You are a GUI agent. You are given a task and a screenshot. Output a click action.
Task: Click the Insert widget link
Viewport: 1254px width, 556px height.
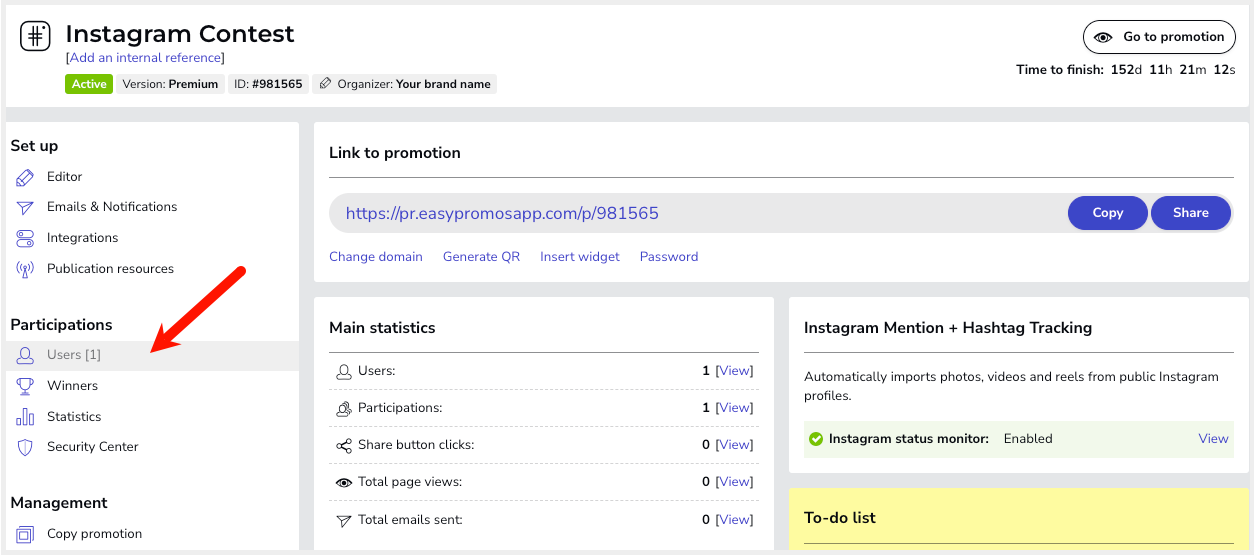pos(580,257)
